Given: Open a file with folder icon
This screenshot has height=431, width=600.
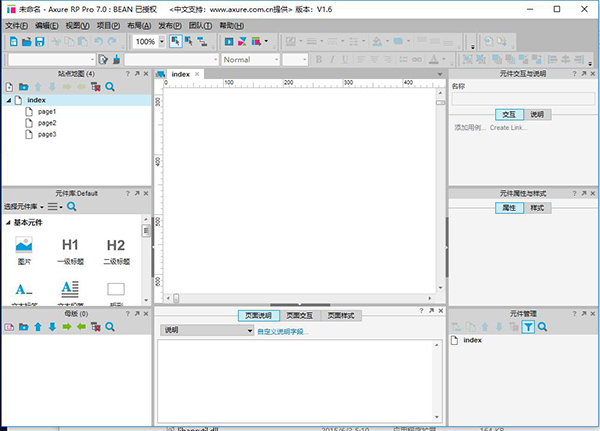Looking at the screenshot, I should coord(26,41).
